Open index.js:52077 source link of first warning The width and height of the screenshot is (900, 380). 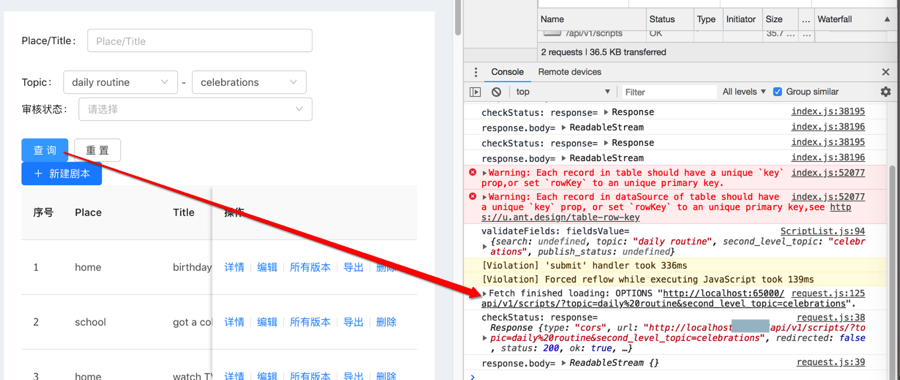point(828,172)
